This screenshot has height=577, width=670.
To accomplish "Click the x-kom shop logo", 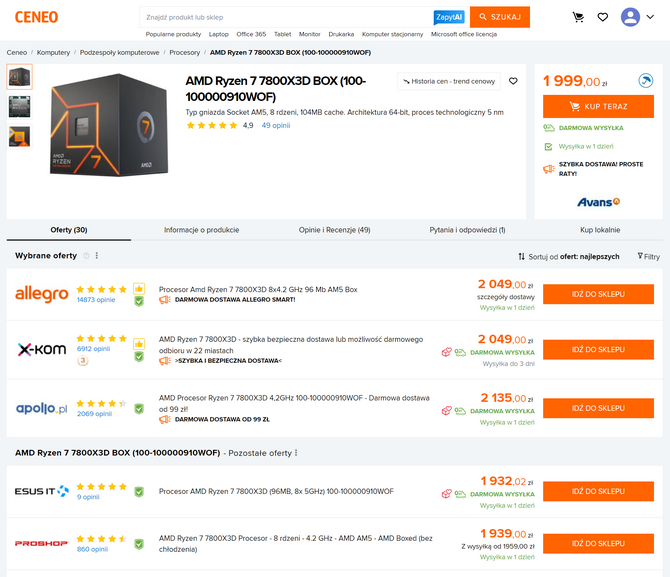I will coord(41,350).
